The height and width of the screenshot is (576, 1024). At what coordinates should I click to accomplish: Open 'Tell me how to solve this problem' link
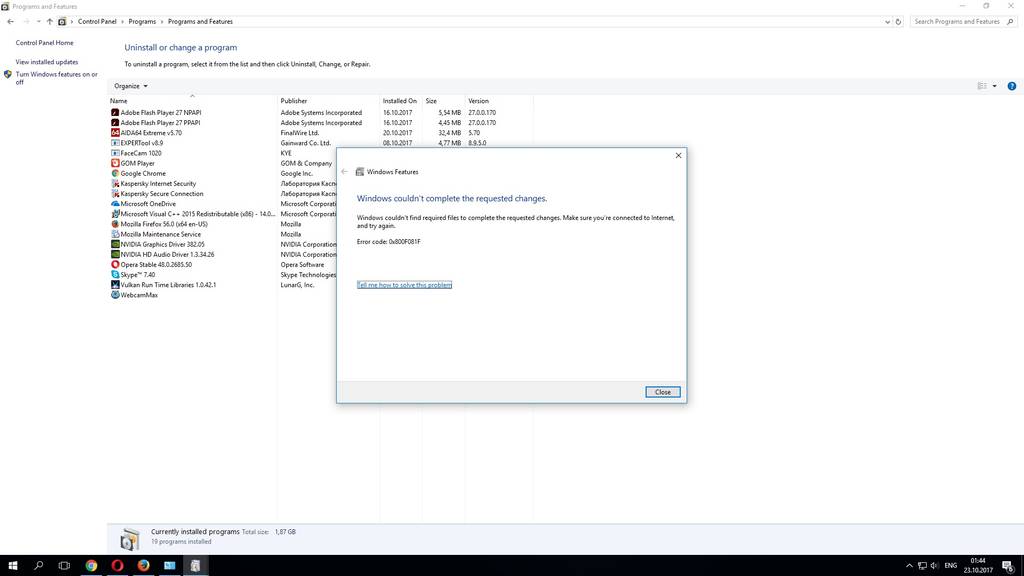404,285
